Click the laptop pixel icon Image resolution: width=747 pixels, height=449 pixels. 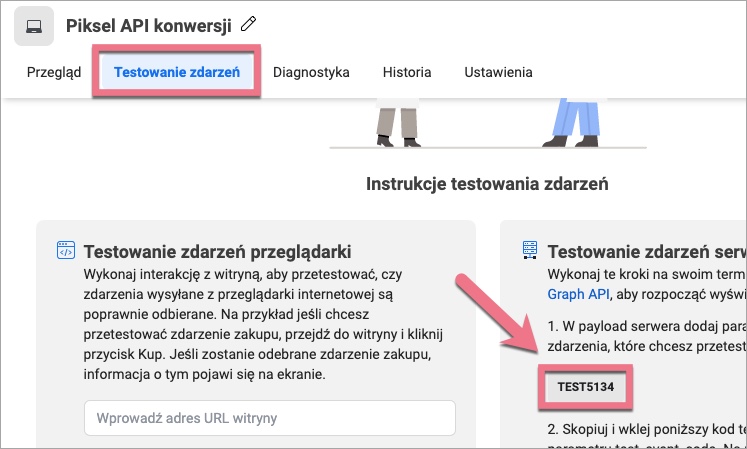[34, 26]
